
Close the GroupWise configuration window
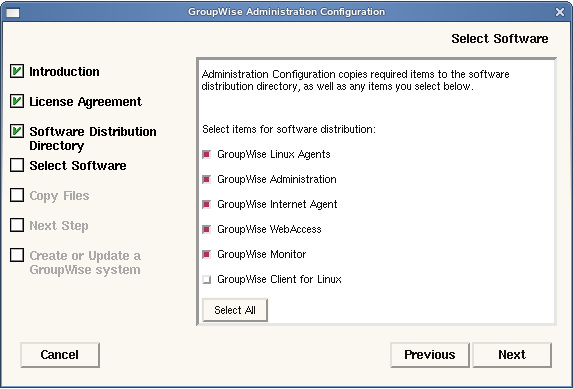pos(559,12)
